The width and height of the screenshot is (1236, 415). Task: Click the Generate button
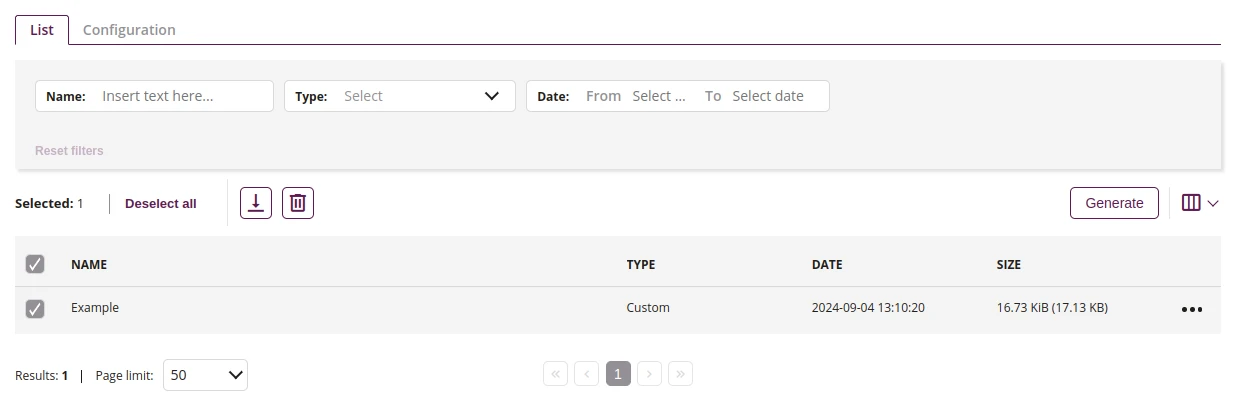[1114, 203]
